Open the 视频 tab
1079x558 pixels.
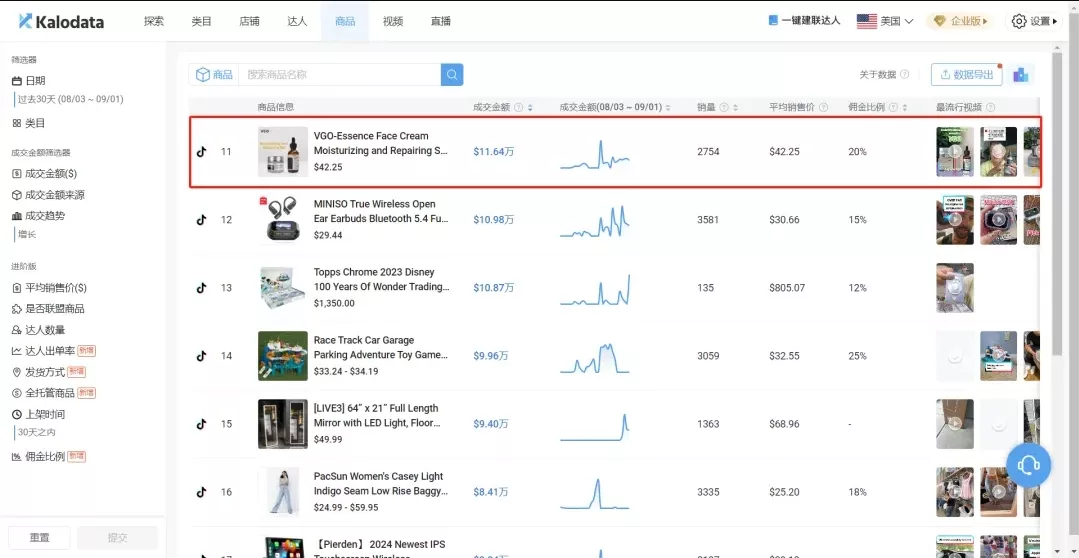tap(393, 21)
